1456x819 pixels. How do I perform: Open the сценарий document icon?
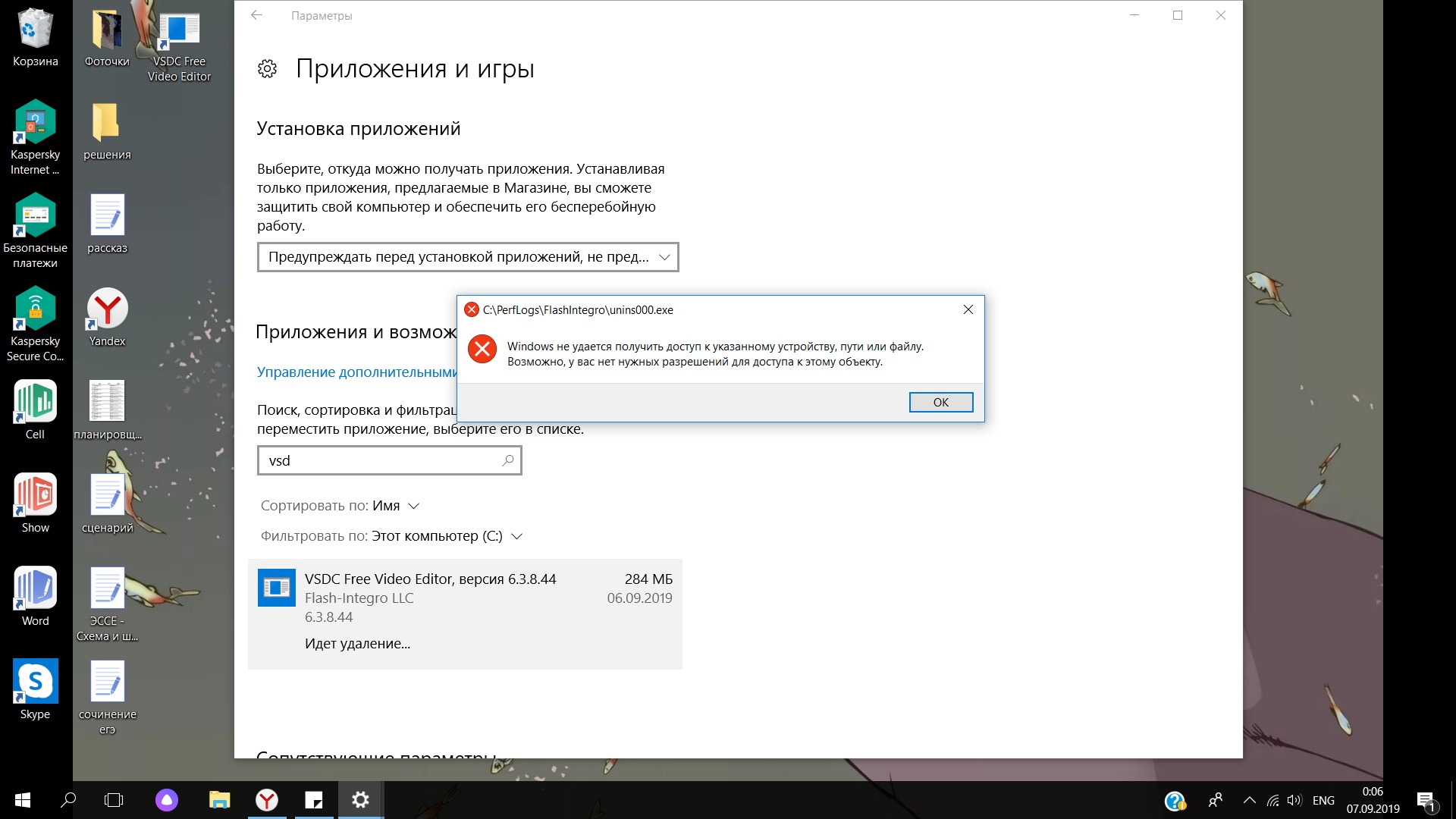107,504
